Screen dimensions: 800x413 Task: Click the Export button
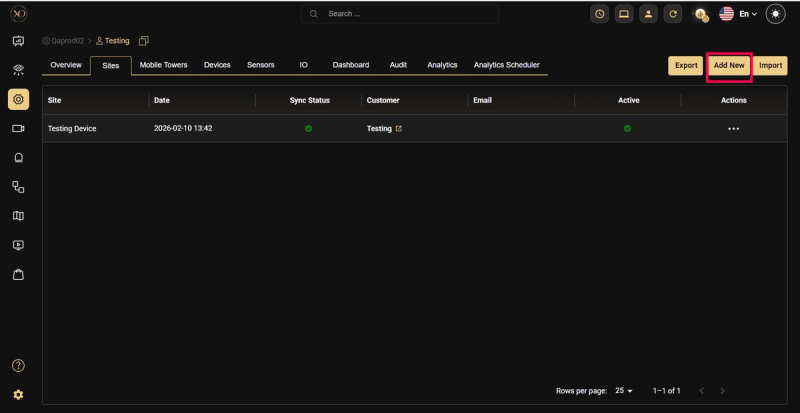(x=686, y=65)
